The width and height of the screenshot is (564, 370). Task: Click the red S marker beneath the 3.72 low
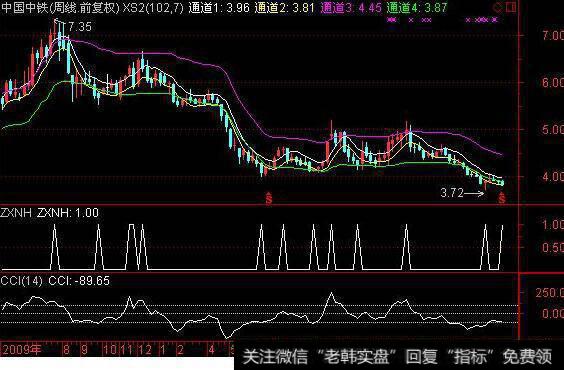(502, 198)
